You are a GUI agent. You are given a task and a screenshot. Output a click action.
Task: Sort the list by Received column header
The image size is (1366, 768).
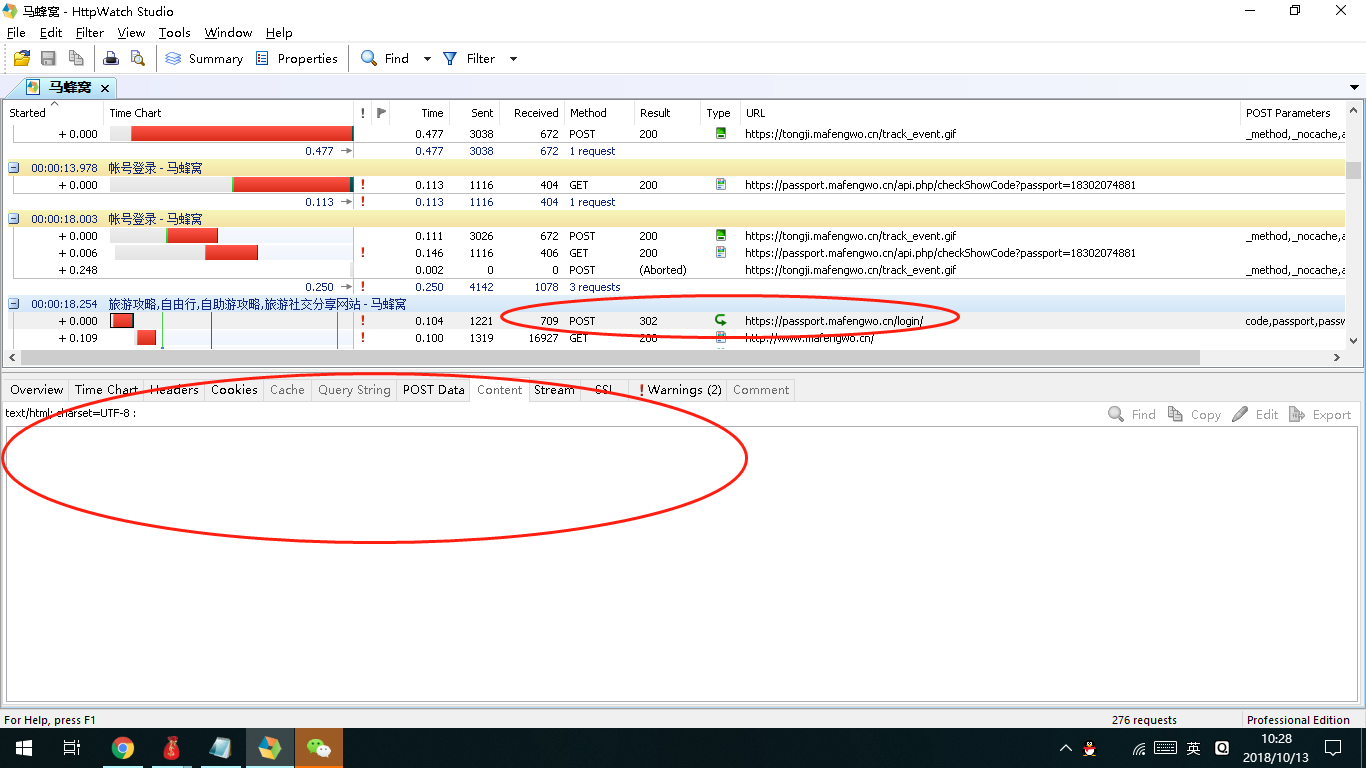click(x=535, y=113)
